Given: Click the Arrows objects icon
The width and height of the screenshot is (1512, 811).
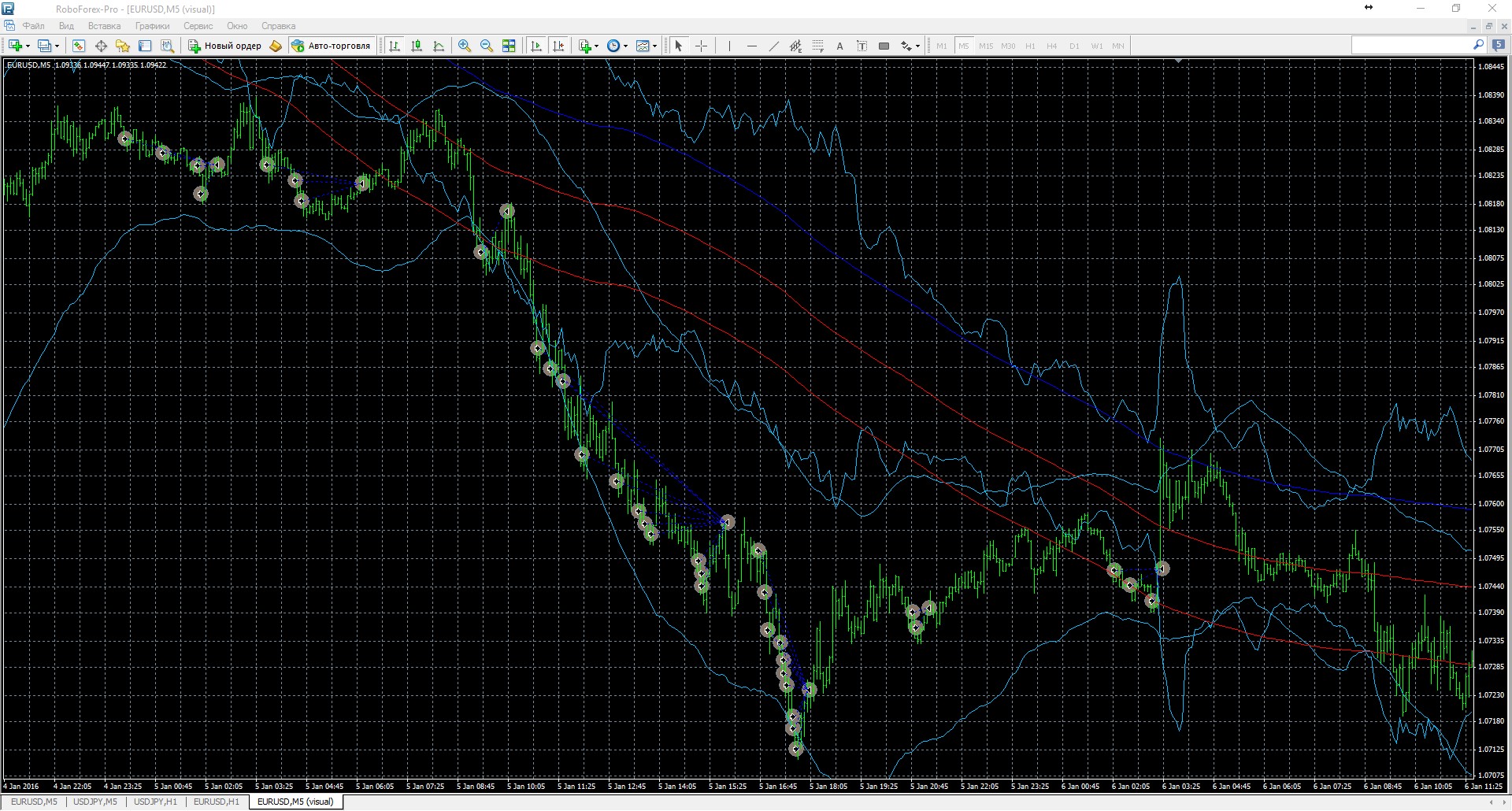Looking at the screenshot, I should (906, 46).
